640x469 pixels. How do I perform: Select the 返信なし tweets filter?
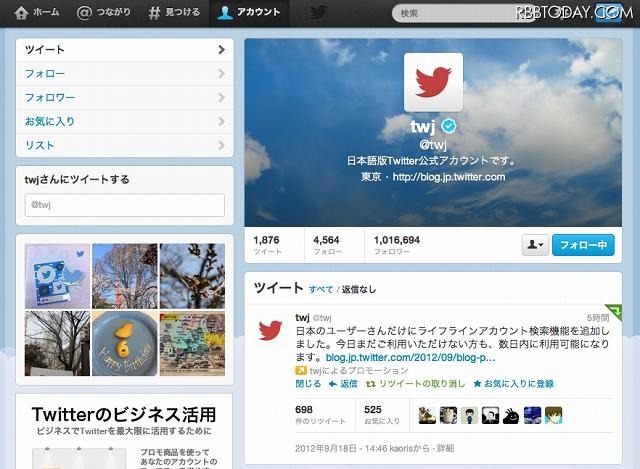click(x=359, y=289)
